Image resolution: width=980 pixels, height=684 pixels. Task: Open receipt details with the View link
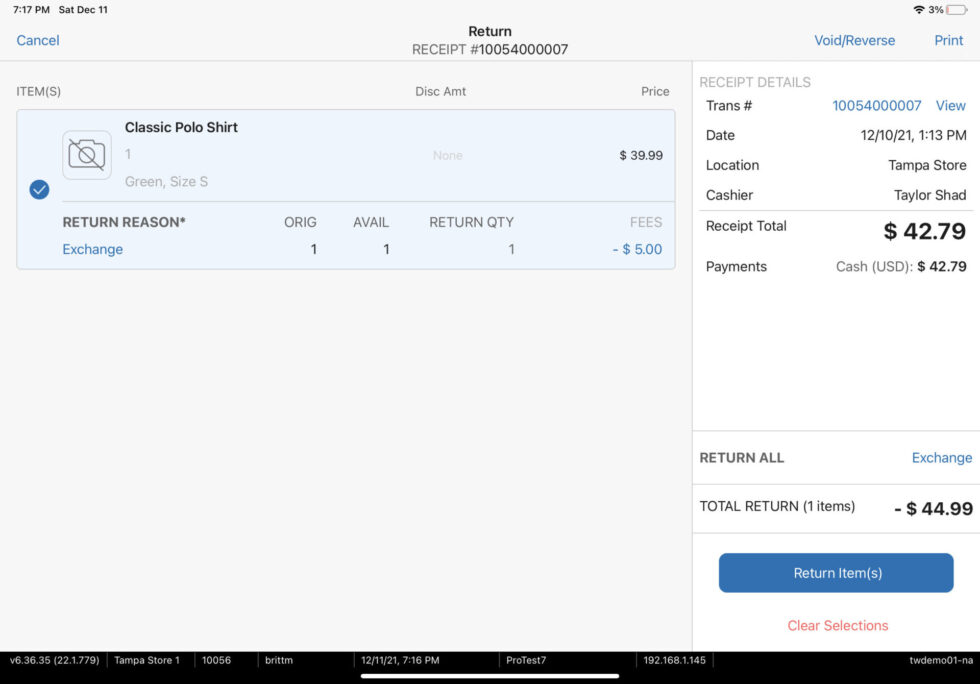coord(950,105)
